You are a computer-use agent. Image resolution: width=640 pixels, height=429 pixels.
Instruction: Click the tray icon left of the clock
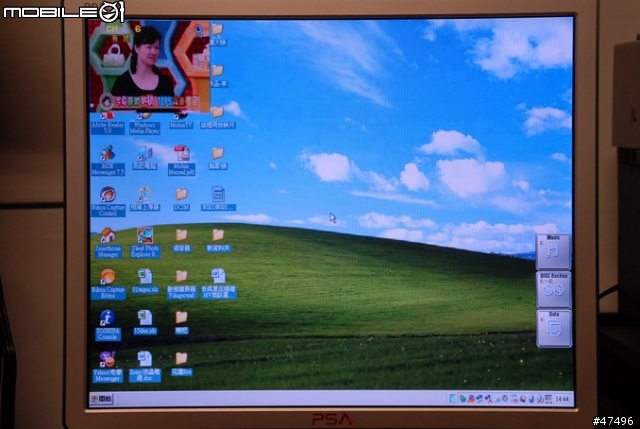[549, 398]
